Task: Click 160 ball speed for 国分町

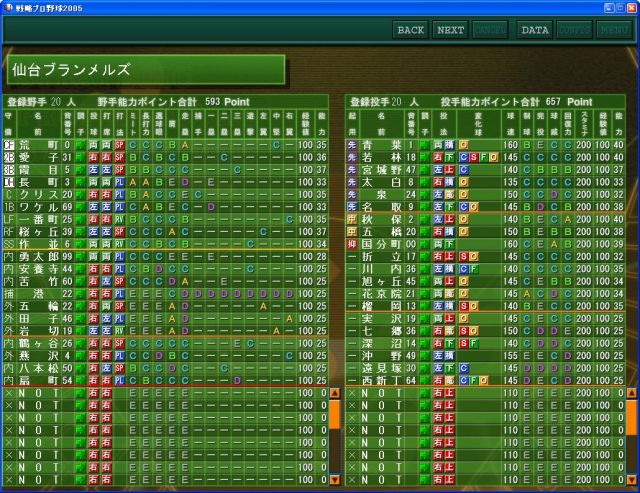Action: click(510, 244)
